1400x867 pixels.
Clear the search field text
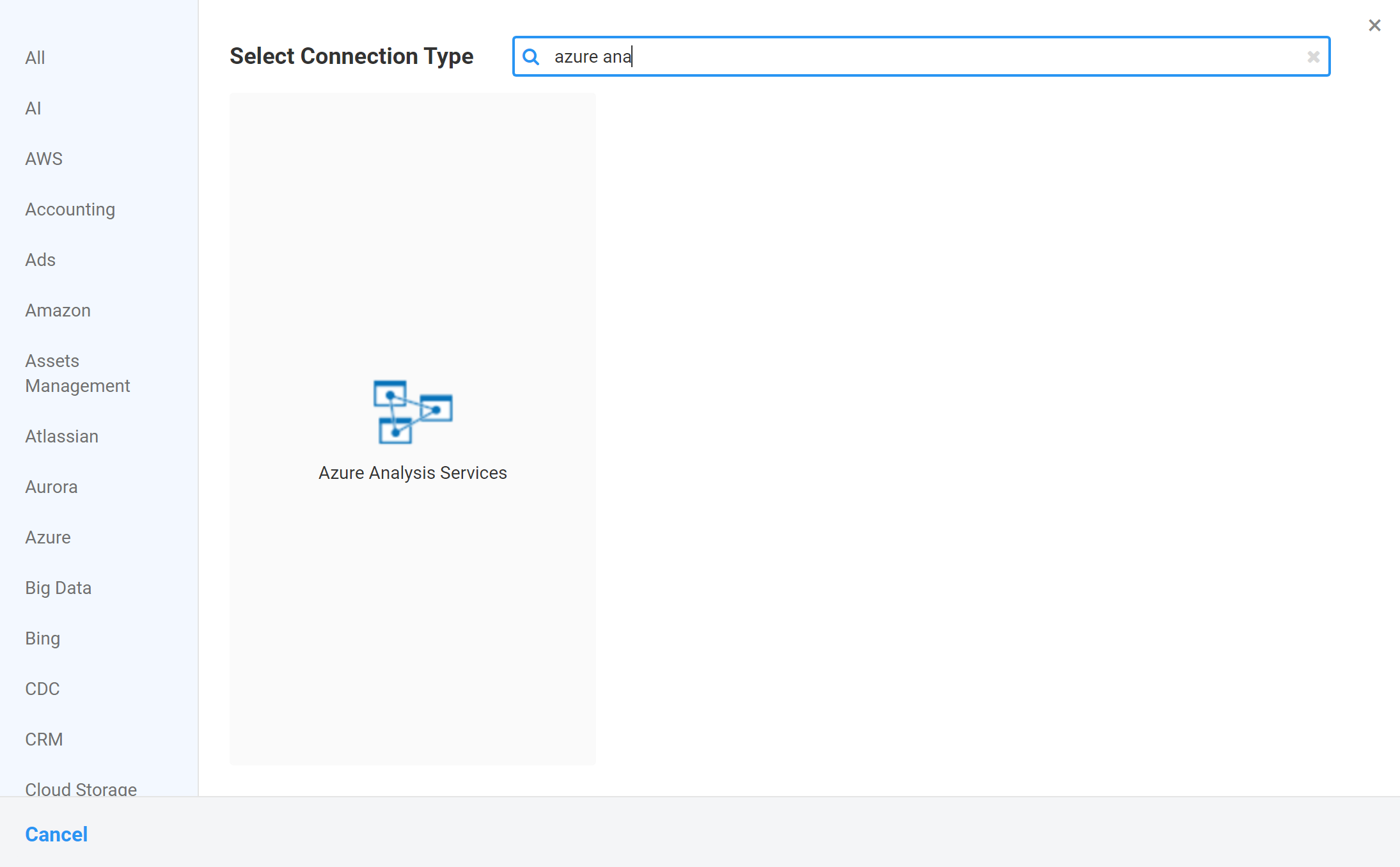[x=1313, y=57]
